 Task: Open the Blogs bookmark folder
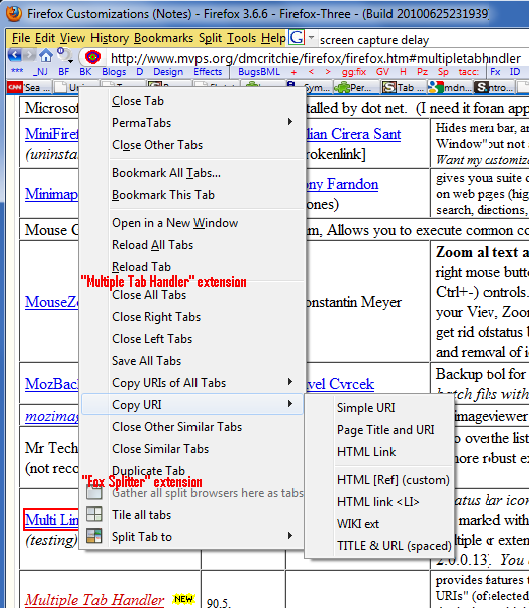tap(114, 72)
